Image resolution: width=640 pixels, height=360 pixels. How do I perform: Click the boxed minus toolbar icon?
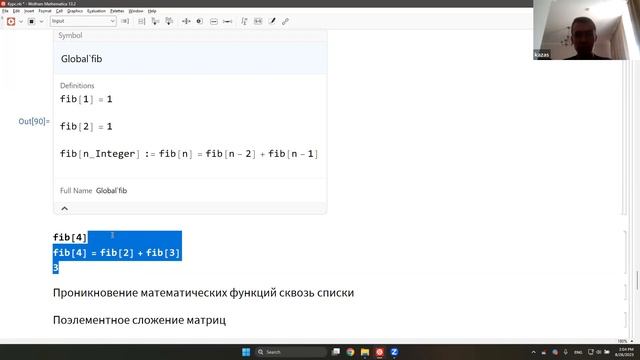point(213,21)
